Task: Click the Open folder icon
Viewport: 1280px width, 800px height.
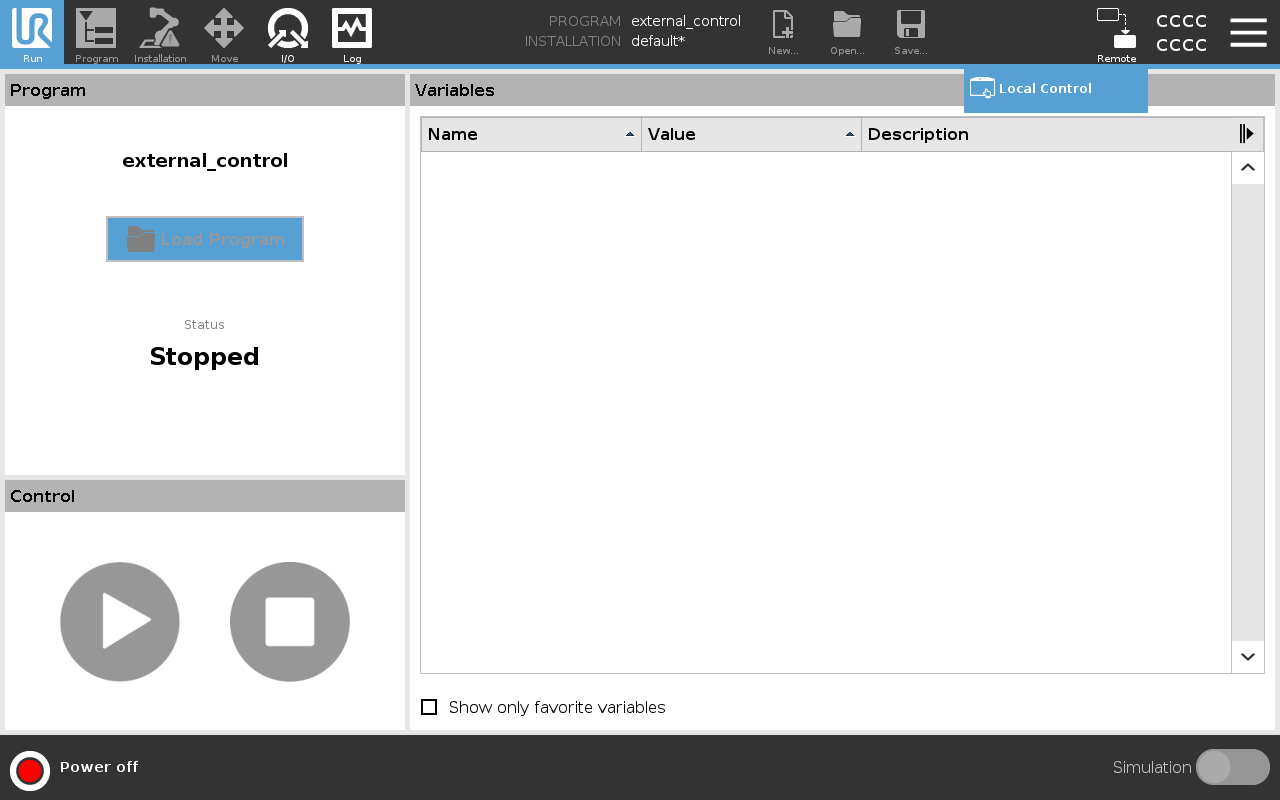Action: point(847,32)
